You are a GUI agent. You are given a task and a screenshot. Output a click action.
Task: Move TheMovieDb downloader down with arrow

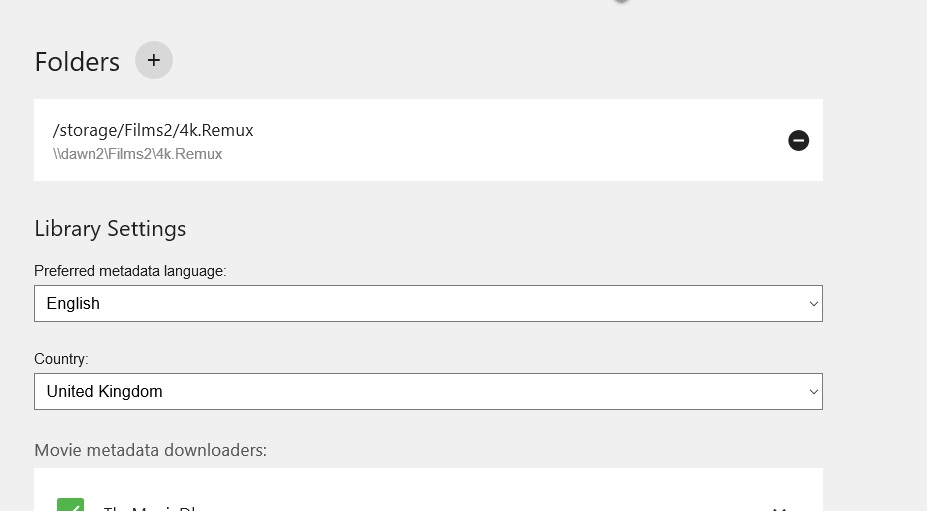pyautogui.click(x=781, y=507)
